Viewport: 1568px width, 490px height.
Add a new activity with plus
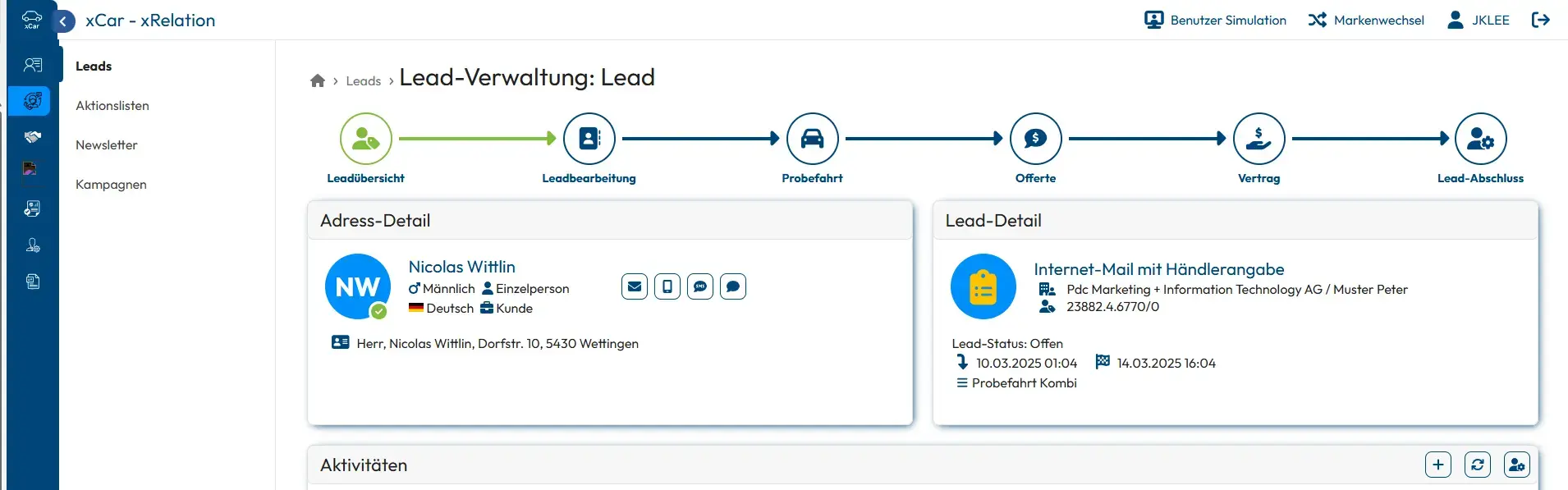click(x=1438, y=465)
